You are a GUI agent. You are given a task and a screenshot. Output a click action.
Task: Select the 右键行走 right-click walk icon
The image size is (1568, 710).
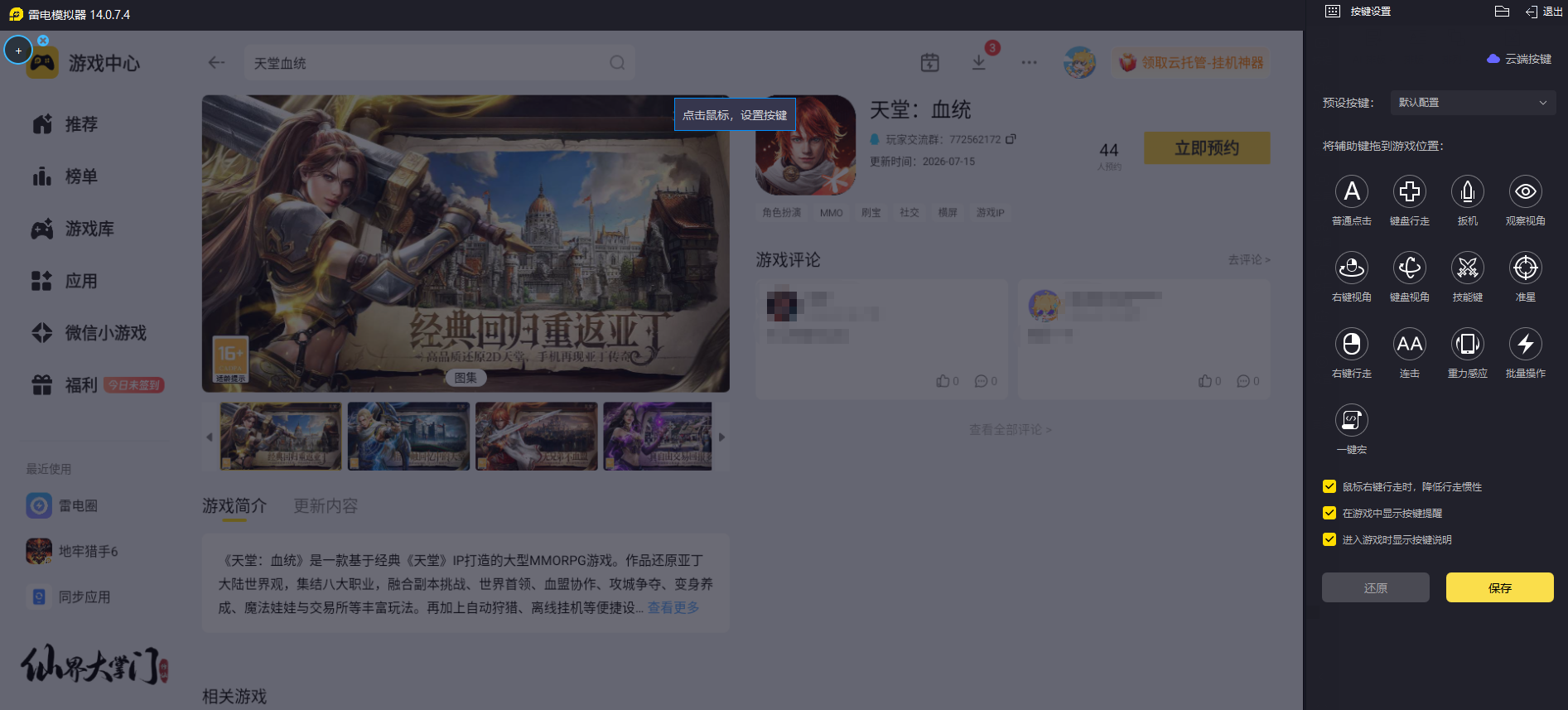1352,345
